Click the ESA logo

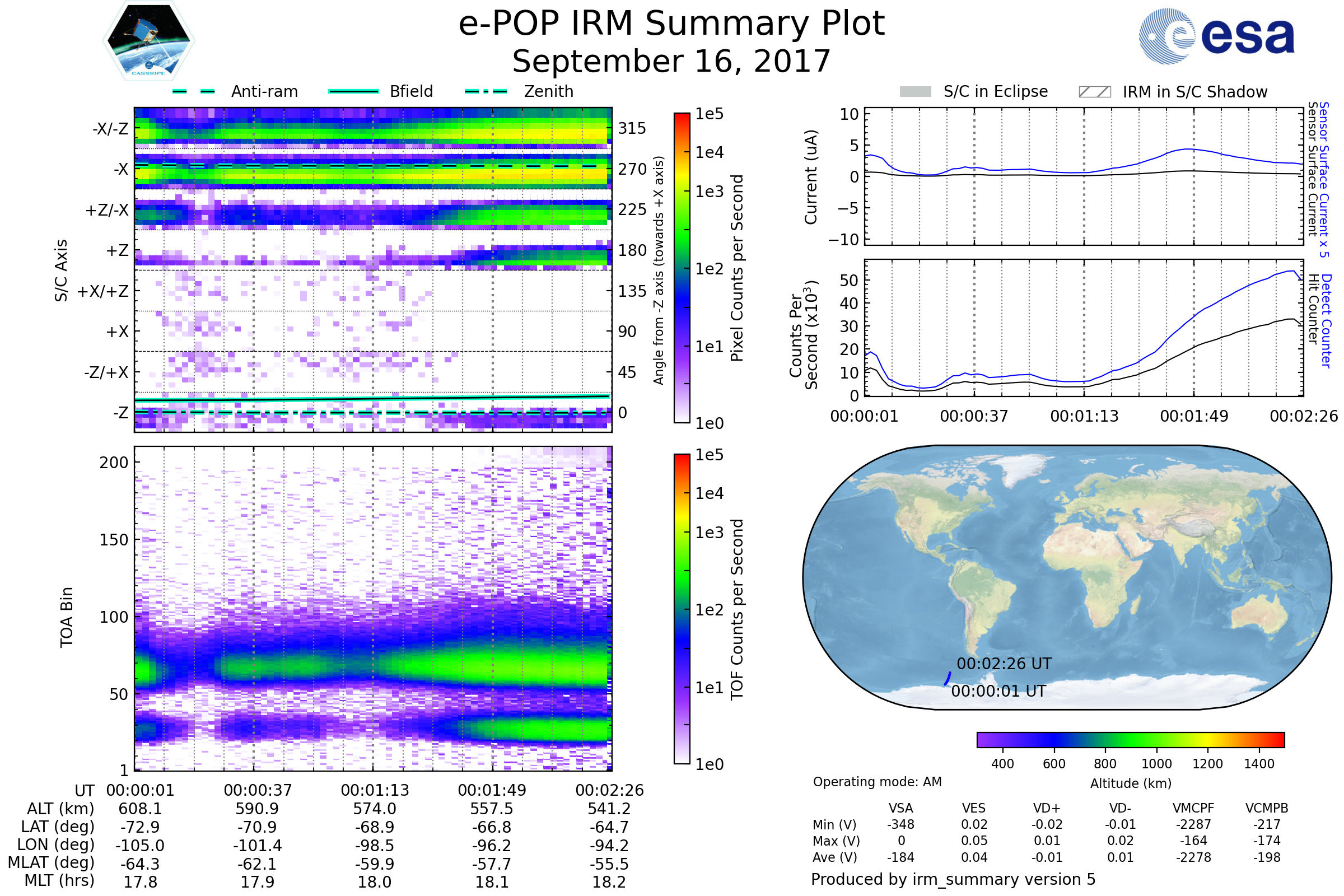pos(1217,36)
